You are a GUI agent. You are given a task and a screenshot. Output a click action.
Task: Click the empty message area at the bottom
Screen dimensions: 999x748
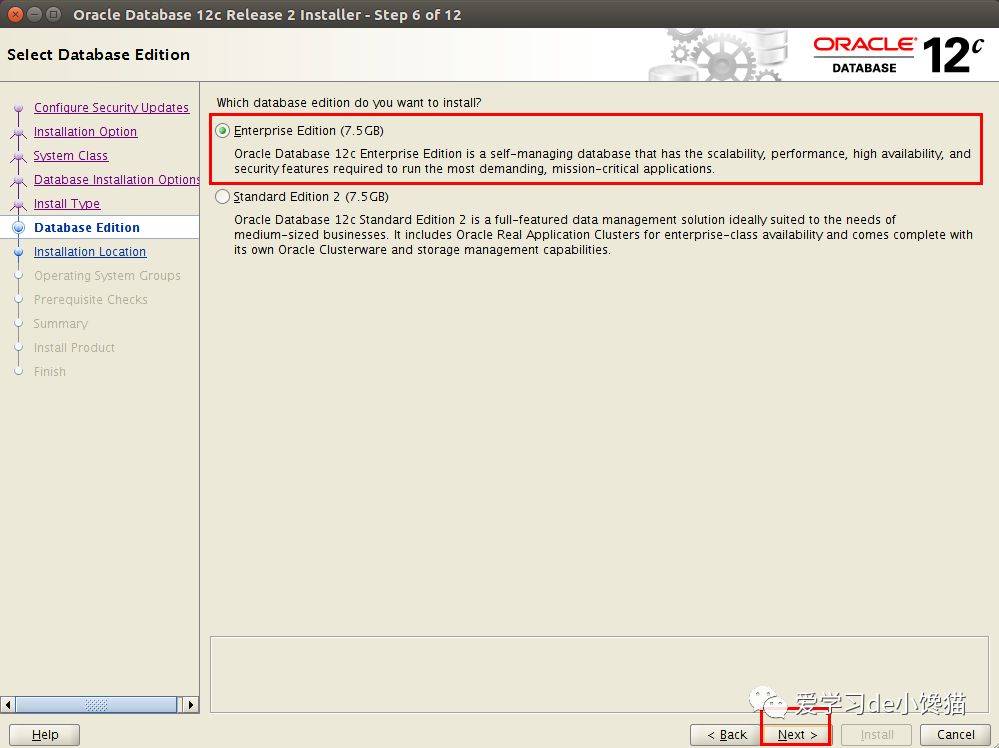click(x=599, y=674)
